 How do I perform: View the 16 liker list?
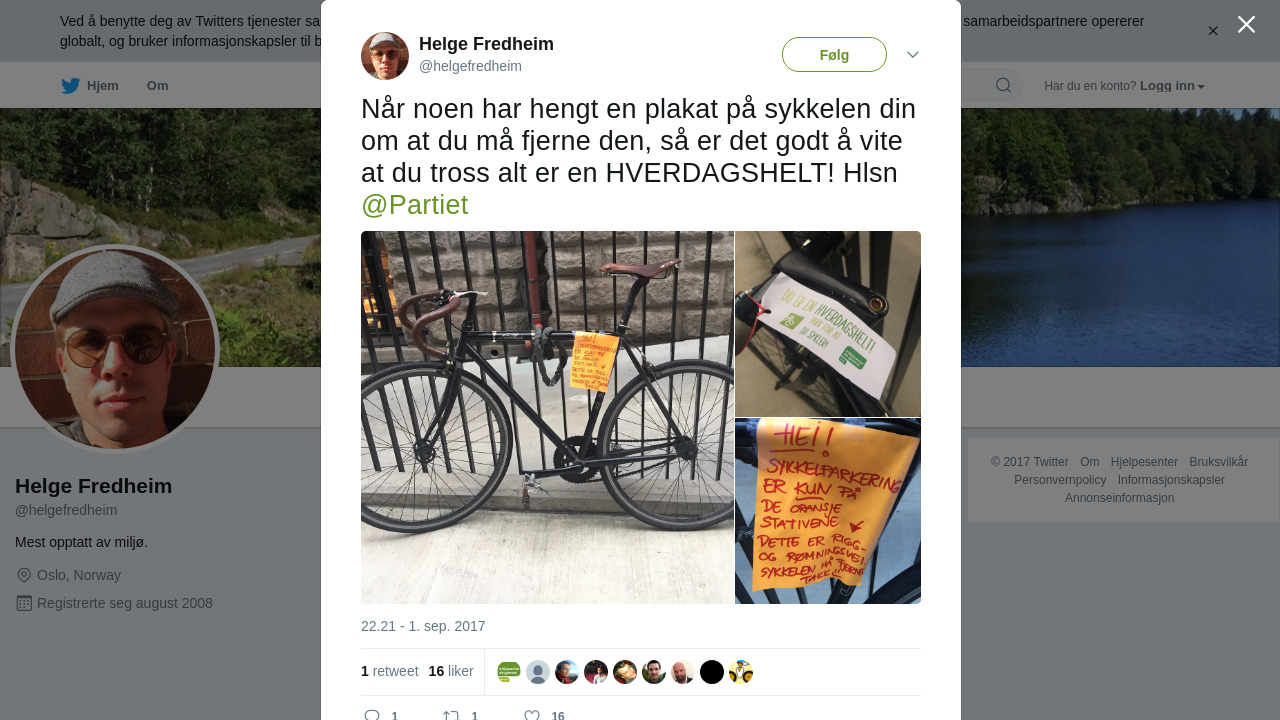pyautogui.click(x=451, y=671)
